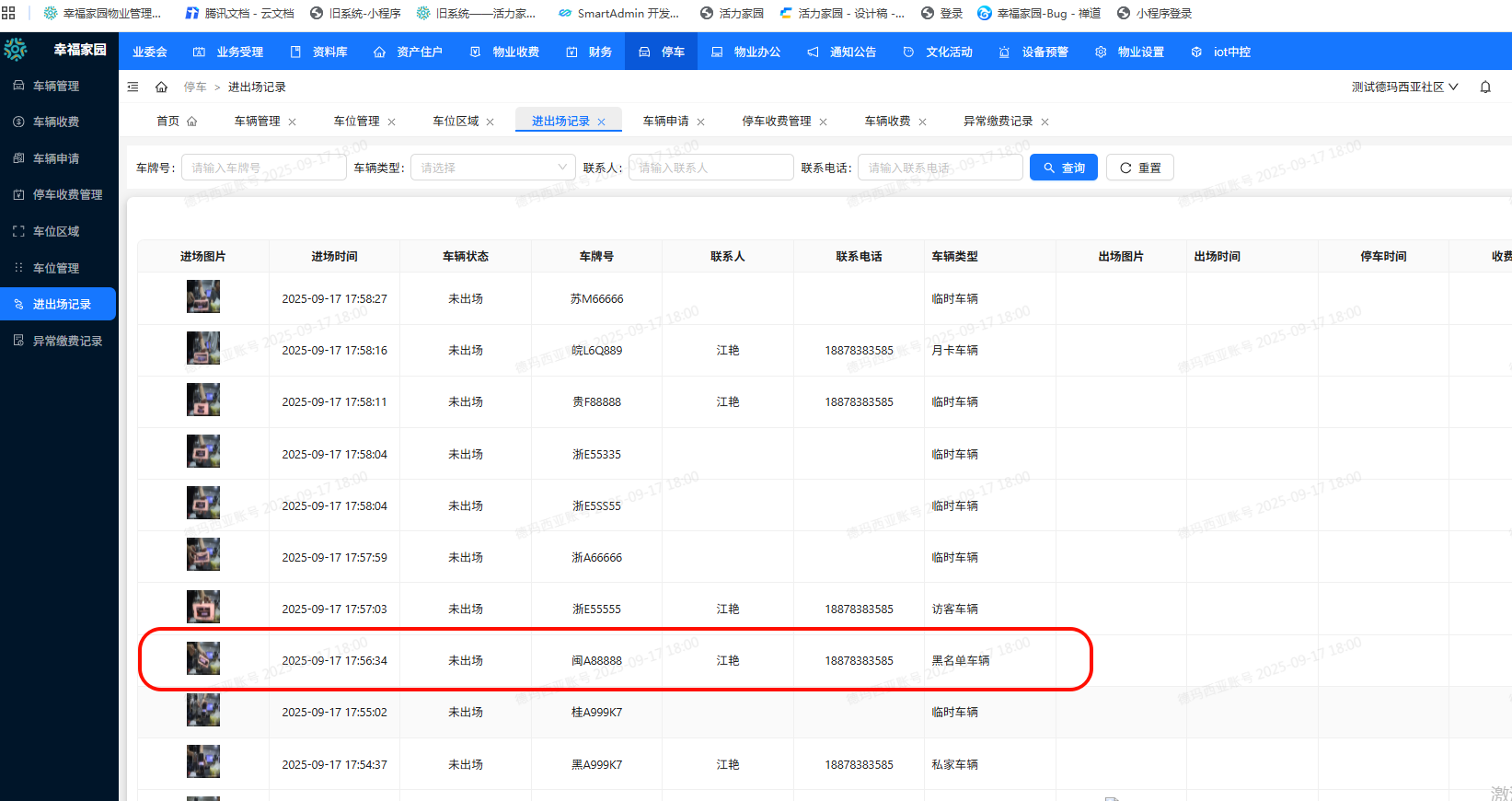Open entry image thumbnail for 苏M66666
Image resolution: width=1512 pixels, height=801 pixels.
pos(203,297)
